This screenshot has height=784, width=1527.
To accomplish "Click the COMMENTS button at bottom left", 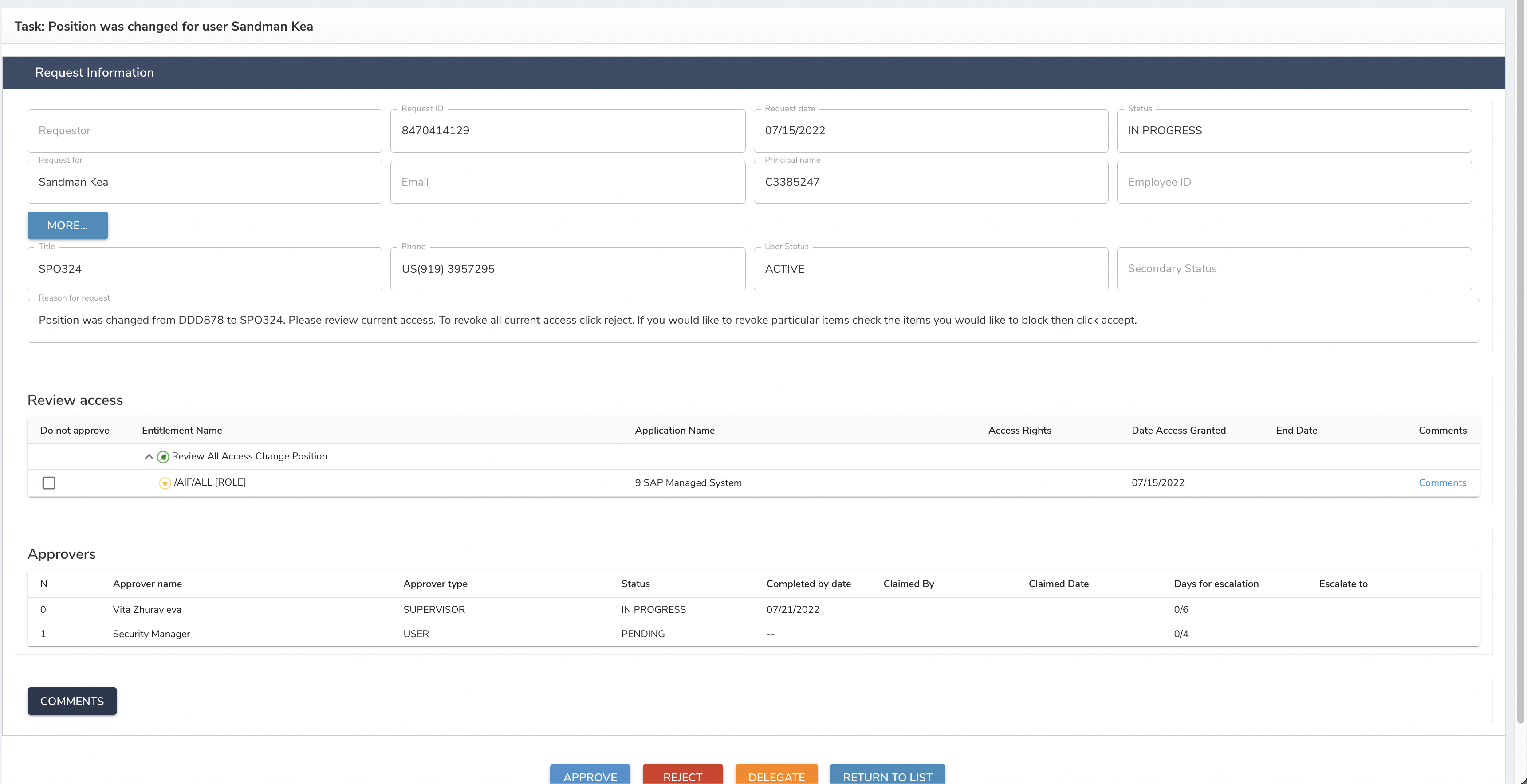I will pos(71,700).
